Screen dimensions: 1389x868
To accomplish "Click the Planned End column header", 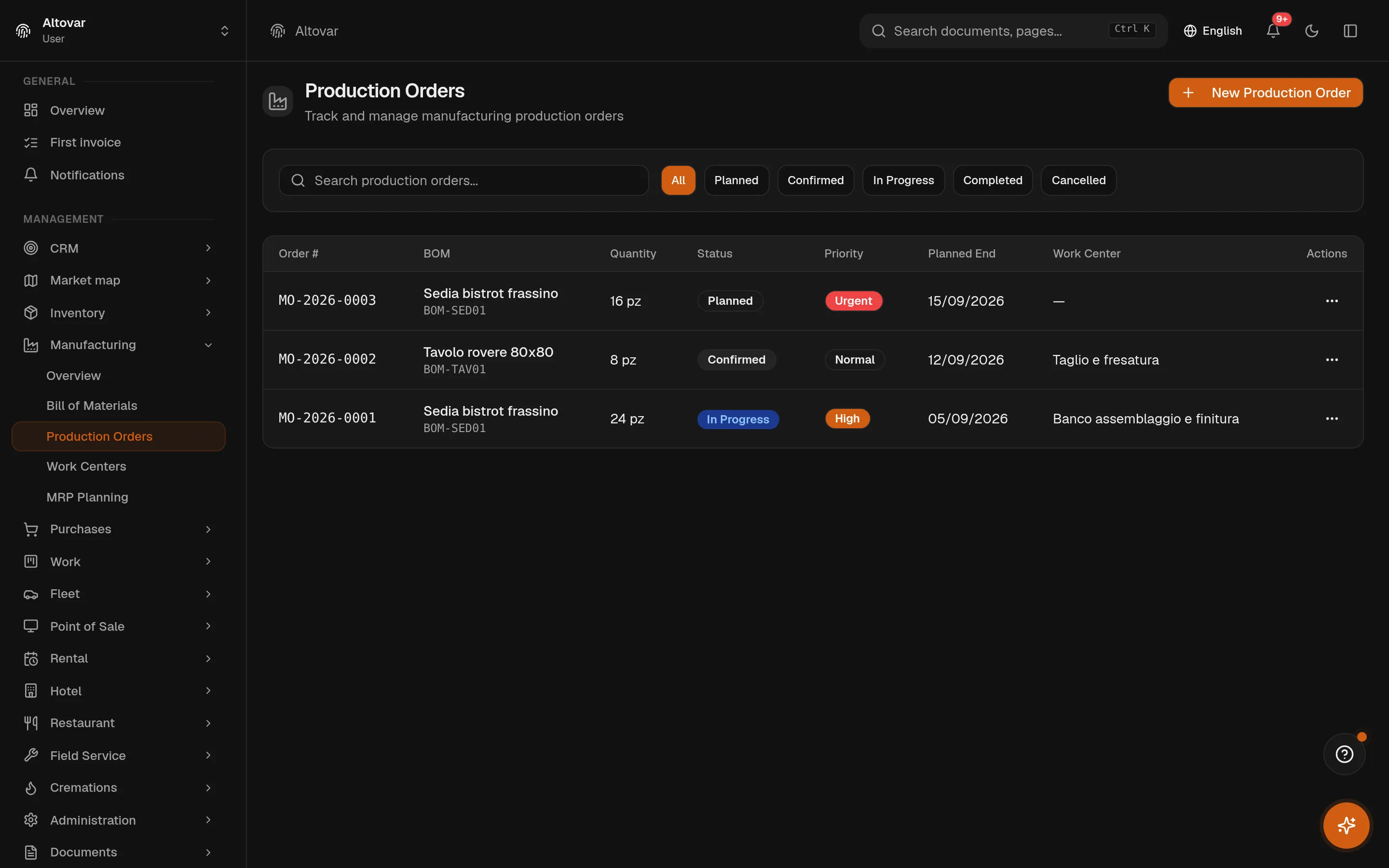I will (961, 253).
